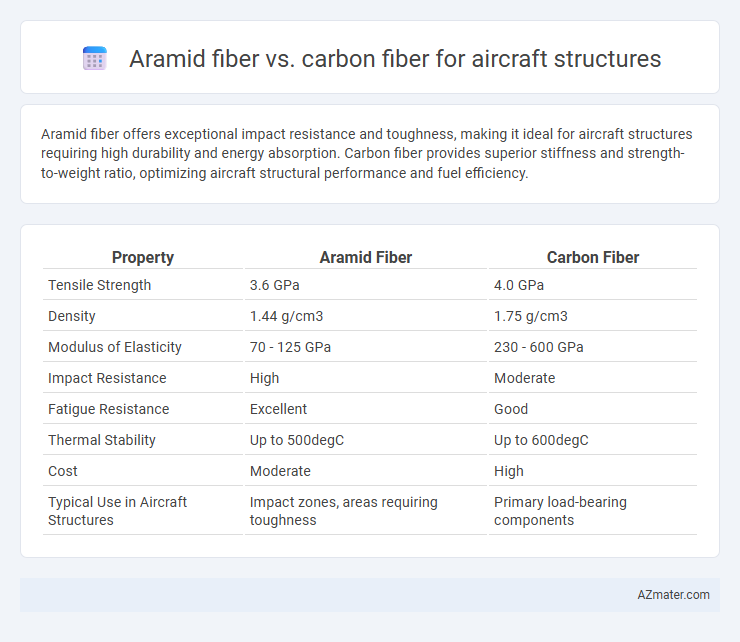
Task: Select the 'Tensile Strength' row label
Action: (100, 285)
